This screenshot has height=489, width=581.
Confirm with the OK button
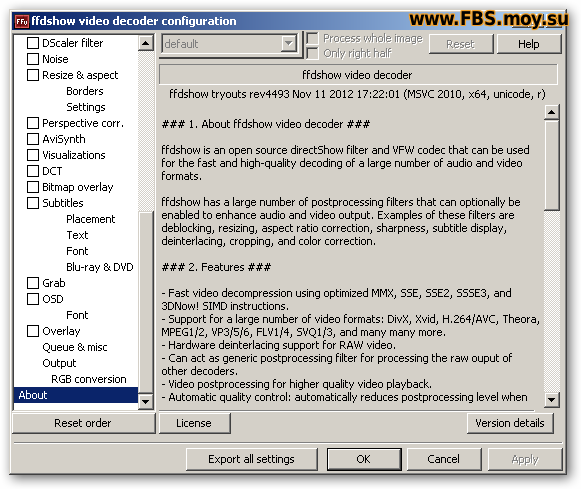tap(363, 459)
